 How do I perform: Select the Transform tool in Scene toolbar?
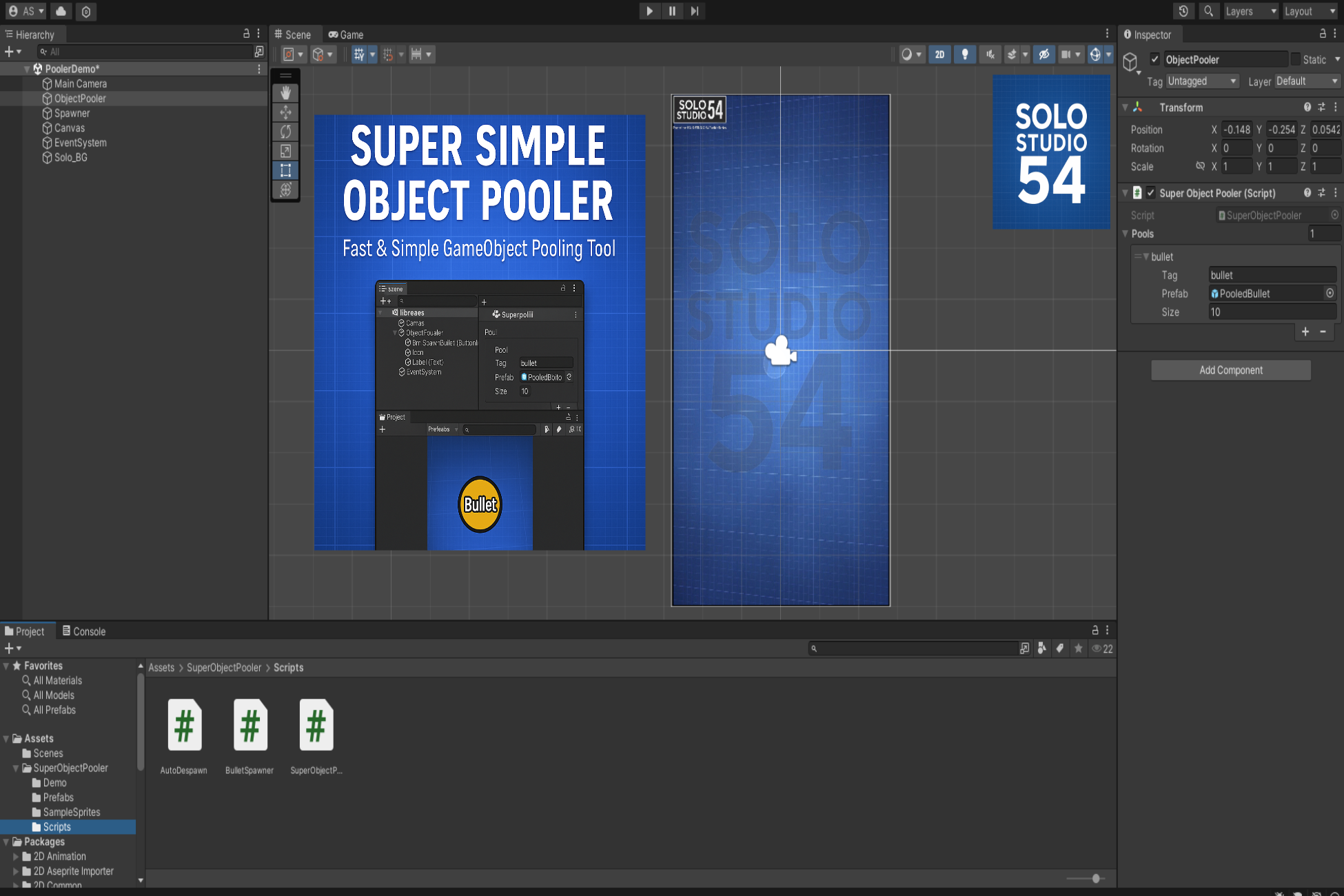(x=285, y=189)
